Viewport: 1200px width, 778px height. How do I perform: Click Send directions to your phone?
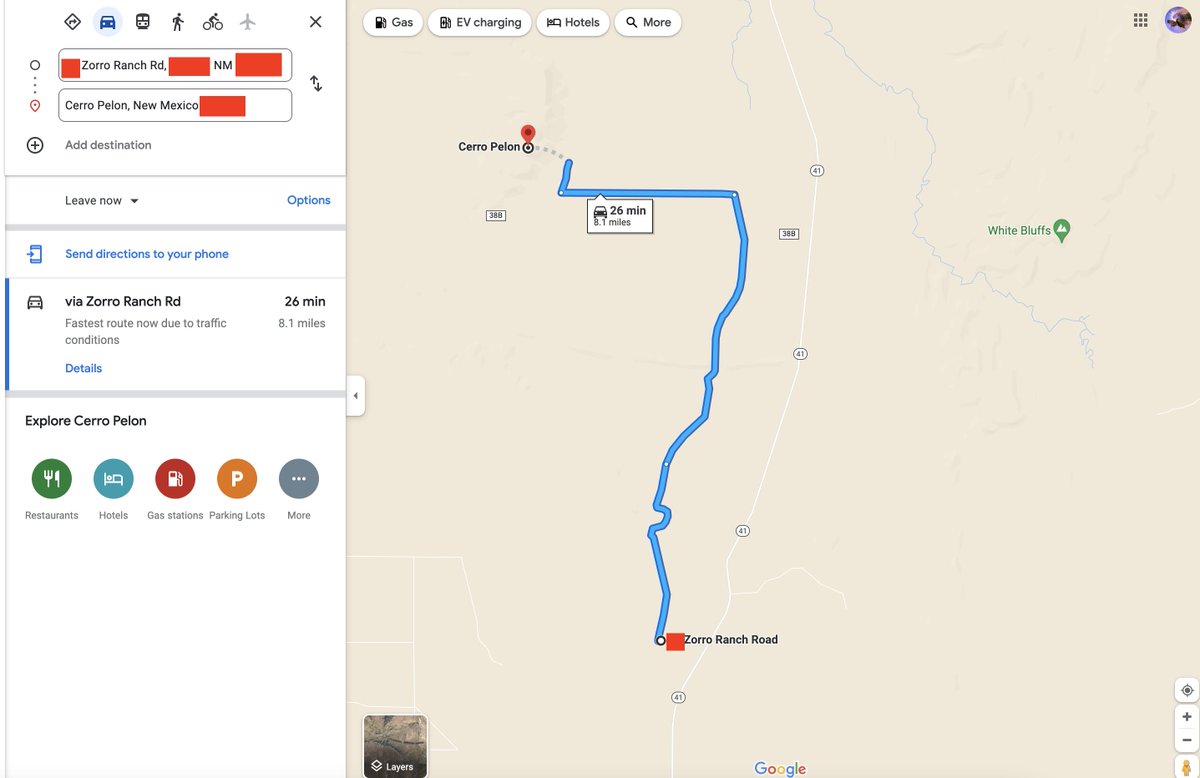tap(147, 254)
